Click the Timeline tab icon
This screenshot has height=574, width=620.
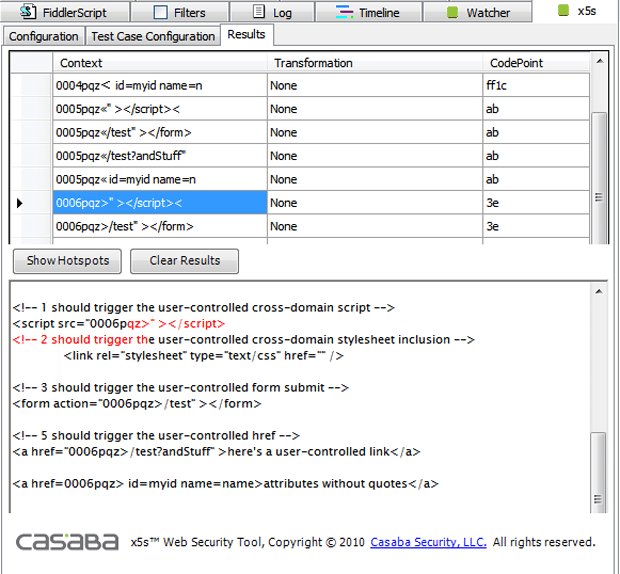344,12
